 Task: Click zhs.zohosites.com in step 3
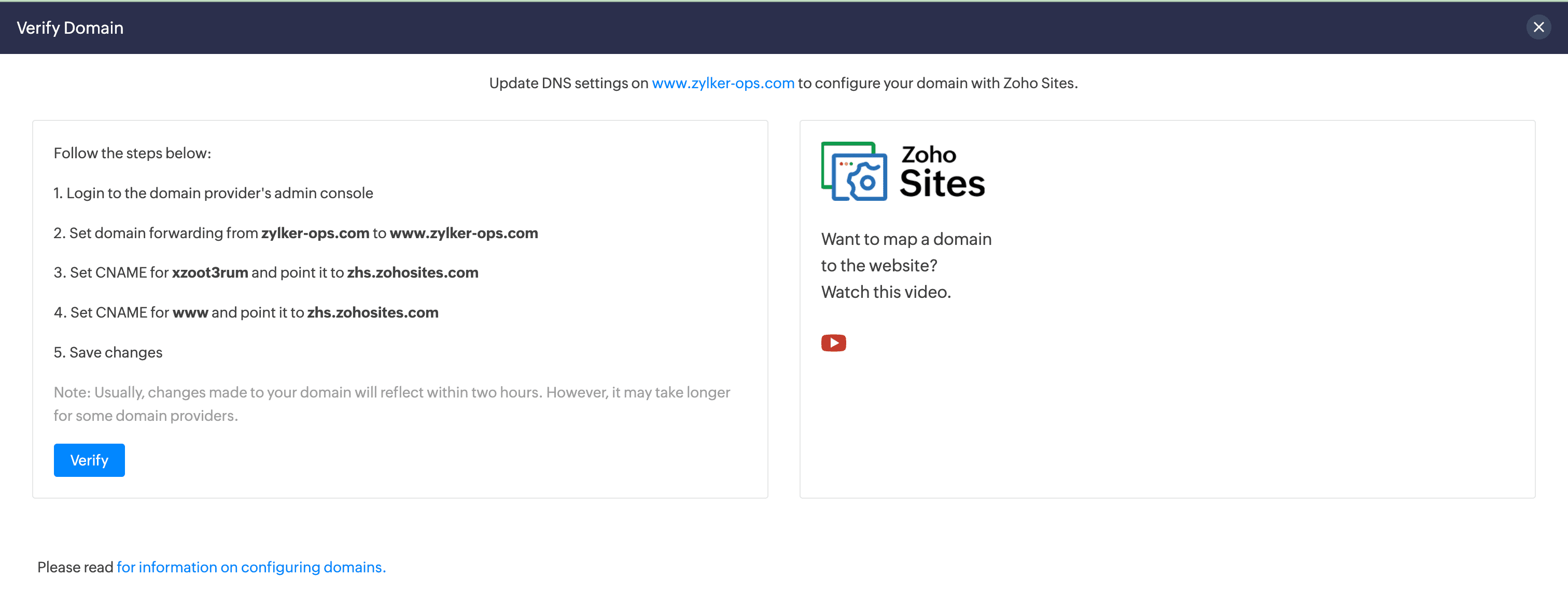(413, 272)
